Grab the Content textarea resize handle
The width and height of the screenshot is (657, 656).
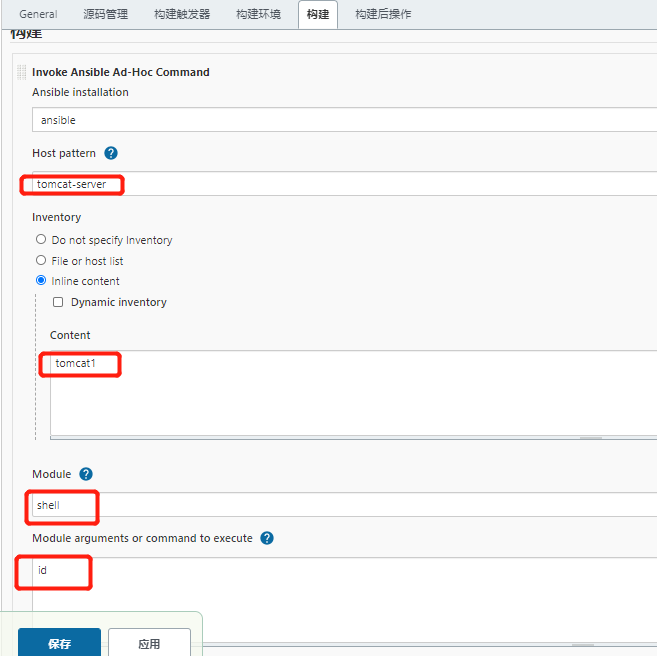[591, 438]
